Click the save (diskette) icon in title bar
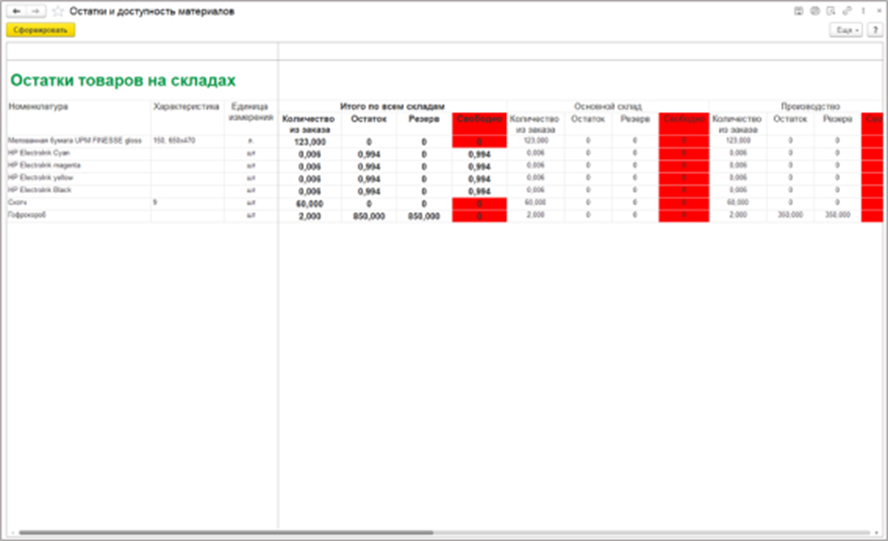 pos(799,10)
